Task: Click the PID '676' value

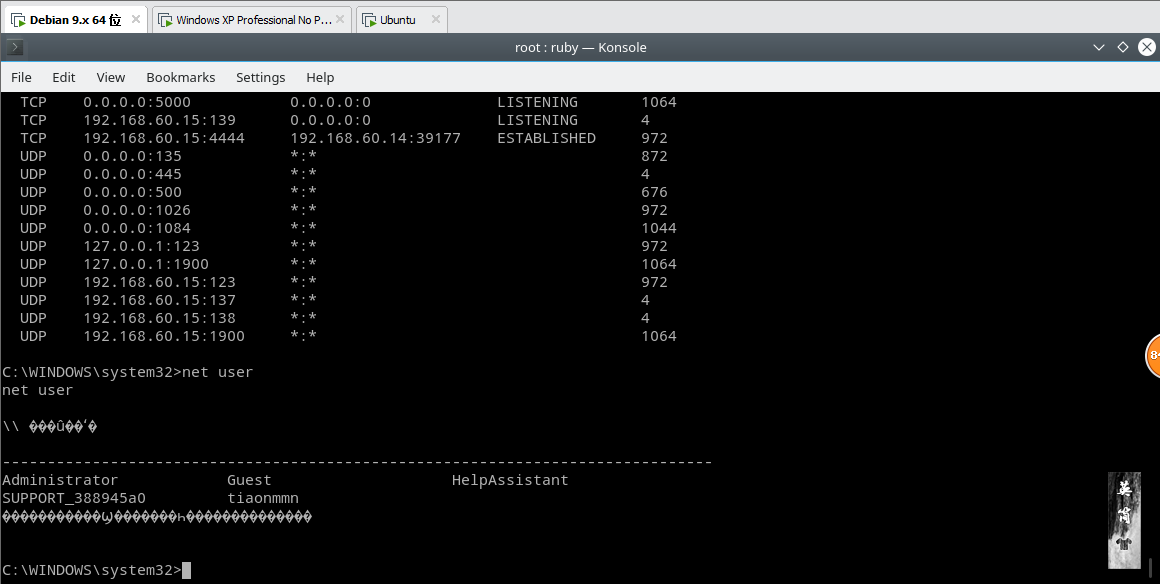Action: pyautogui.click(x=654, y=192)
